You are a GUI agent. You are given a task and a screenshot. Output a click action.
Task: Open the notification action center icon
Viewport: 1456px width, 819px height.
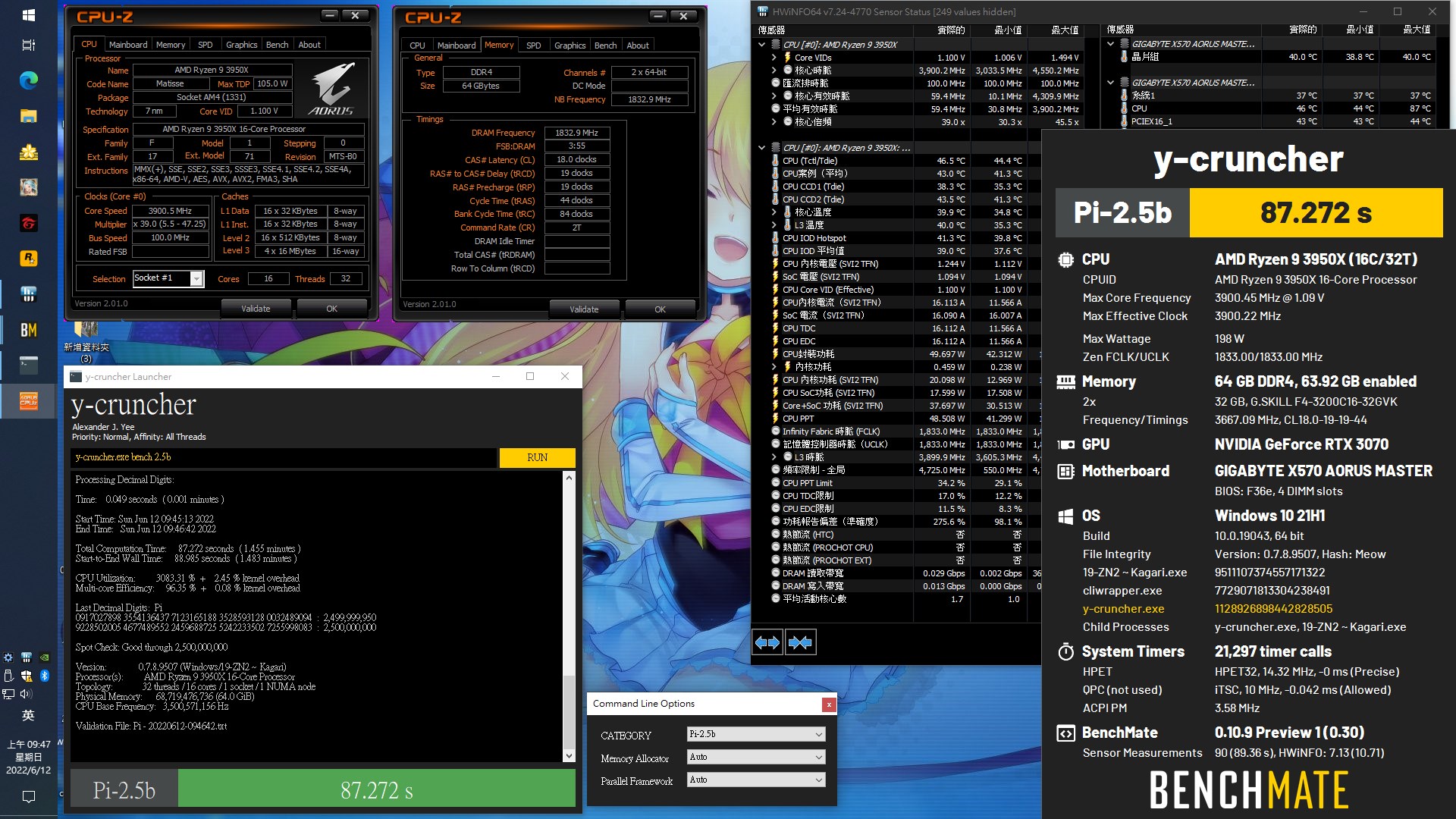pos(28,796)
